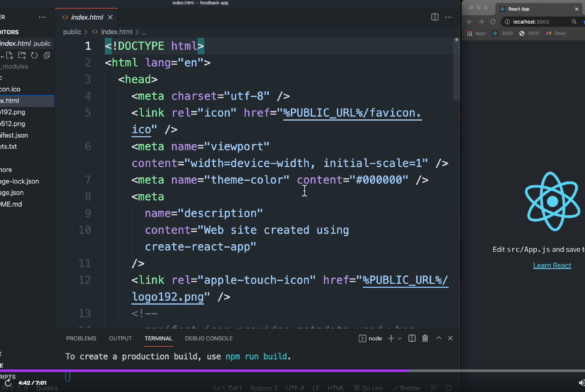Open the favicon.ico file
The width and height of the screenshot is (585, 392).
pos(10,89)
